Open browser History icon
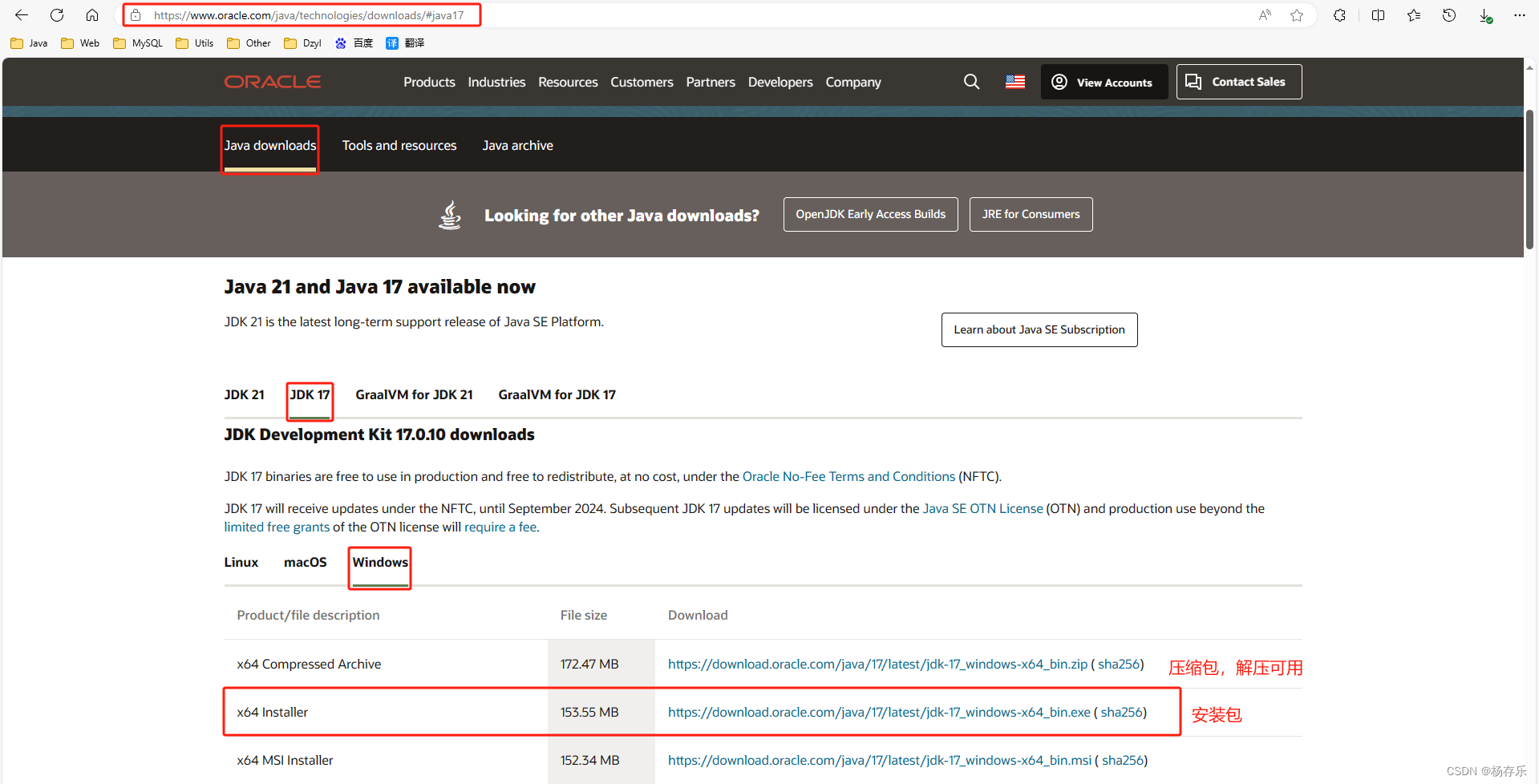The height and width of the screenshot is (784, 1539). (x=1449, y=15)
